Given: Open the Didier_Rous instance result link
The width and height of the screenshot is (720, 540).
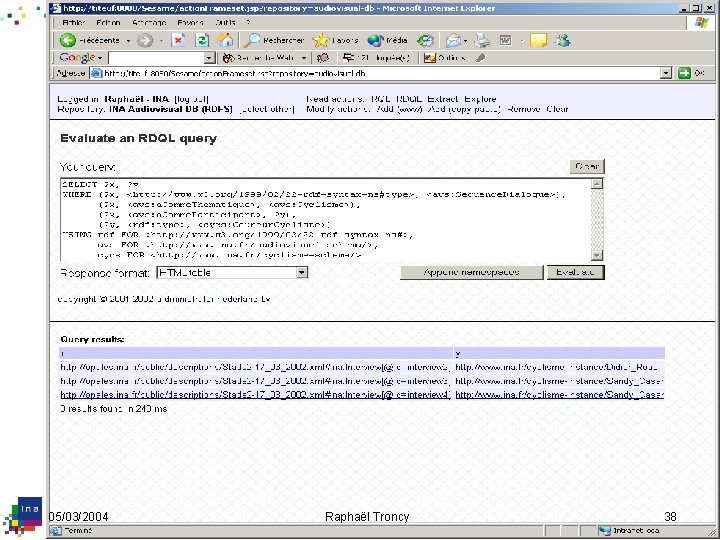Looking at the screenshot, I should coord(556,367).
